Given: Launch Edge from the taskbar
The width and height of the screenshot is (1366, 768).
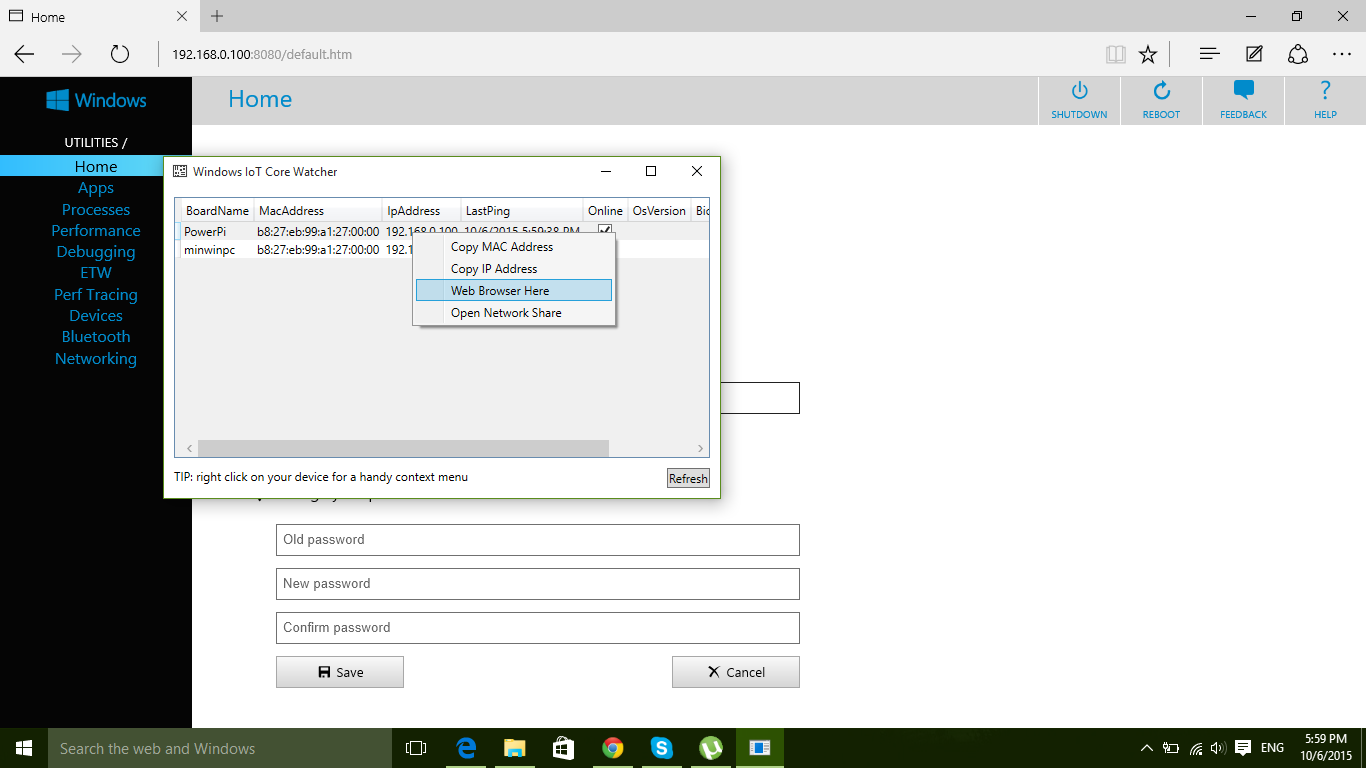Looking at the screenshot, I should [466, 748].
